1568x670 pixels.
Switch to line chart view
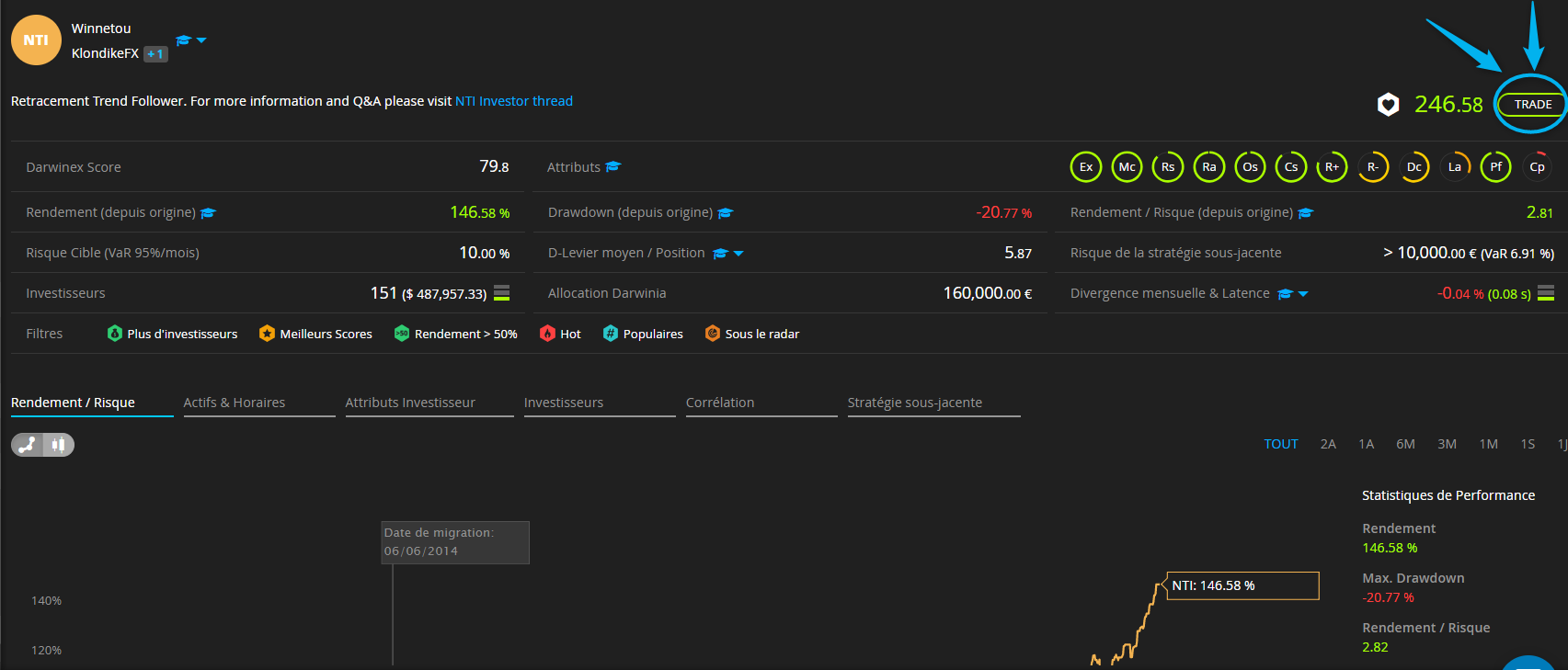28,445
